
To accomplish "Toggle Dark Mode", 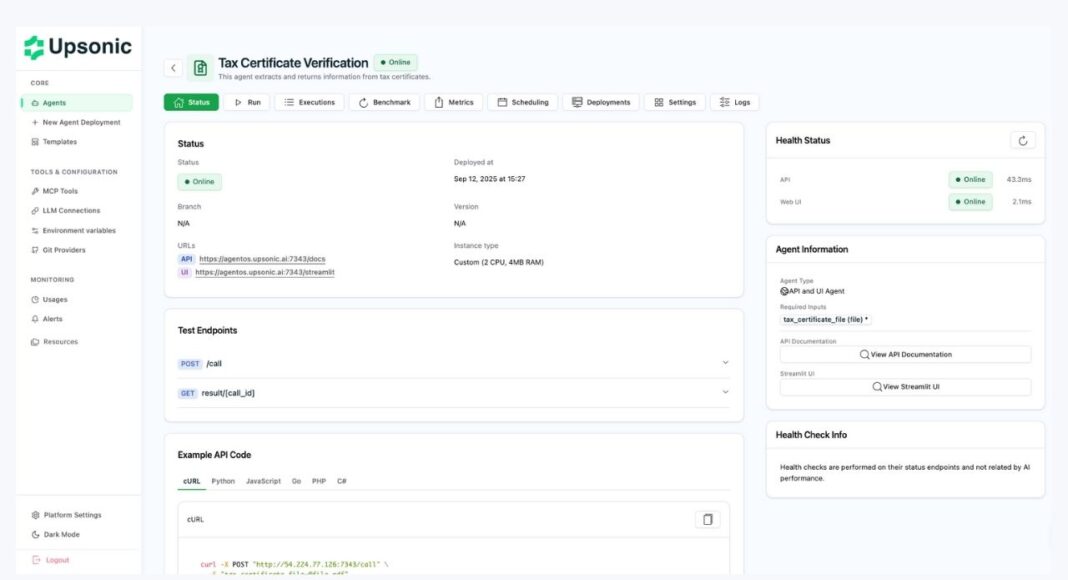I will pos(61,535).
